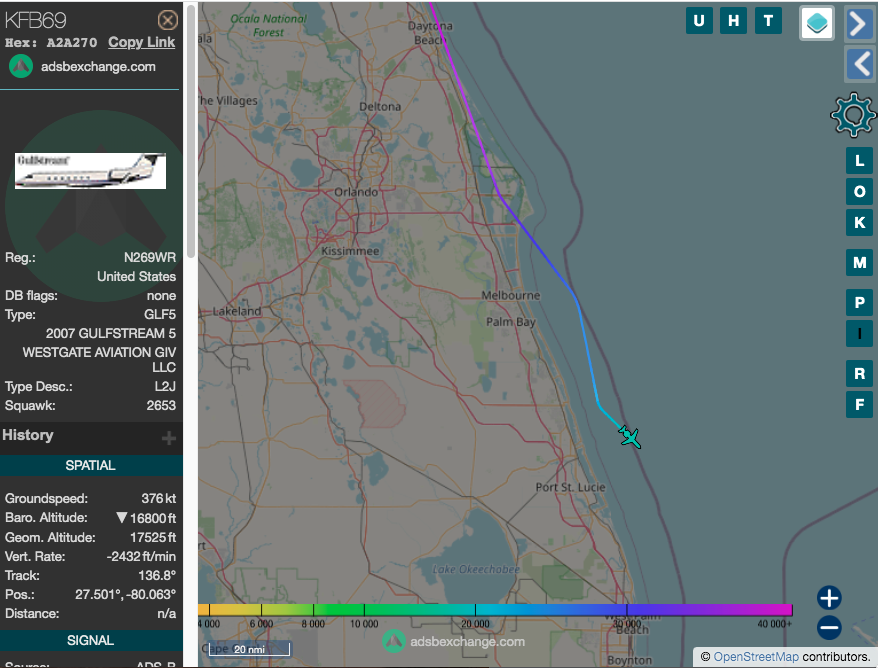Click the SIGNAL section header
Image resolution: width=878 pixels, height=668 pixels.
tap(91, 641)
